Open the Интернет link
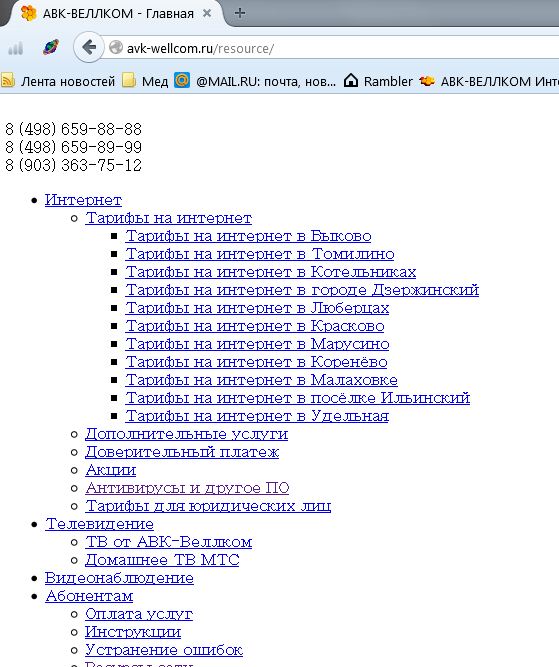The height and width of the screenshot is (667, 559). [83, 200]
